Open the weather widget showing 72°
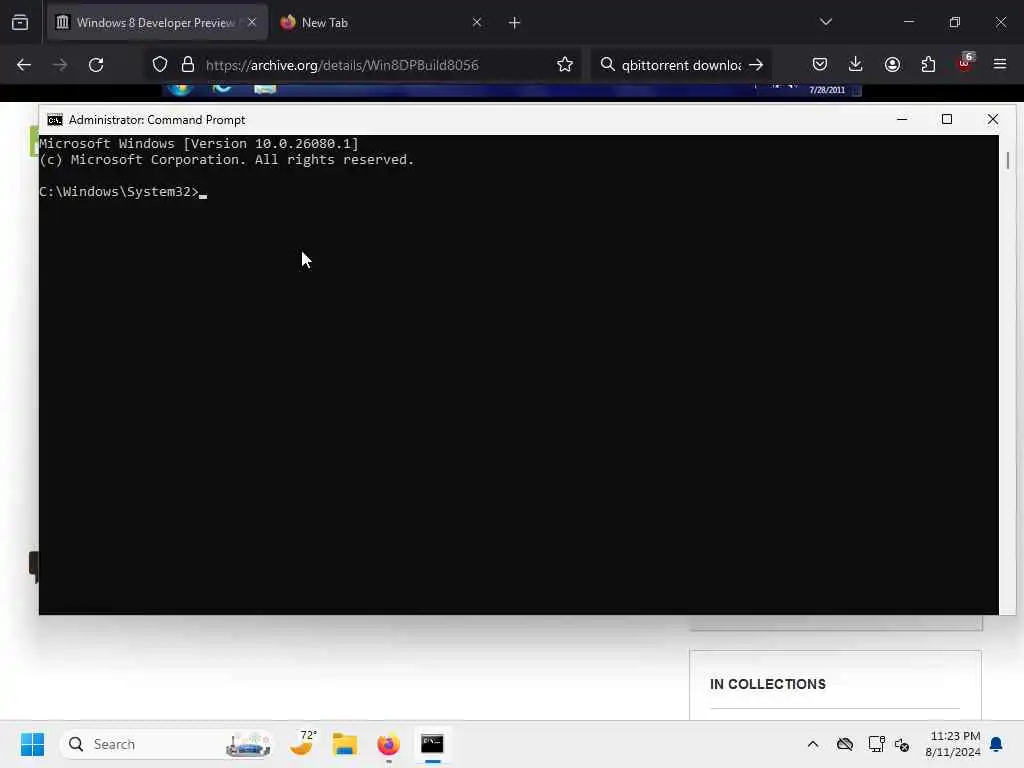 tap(303, 743)
